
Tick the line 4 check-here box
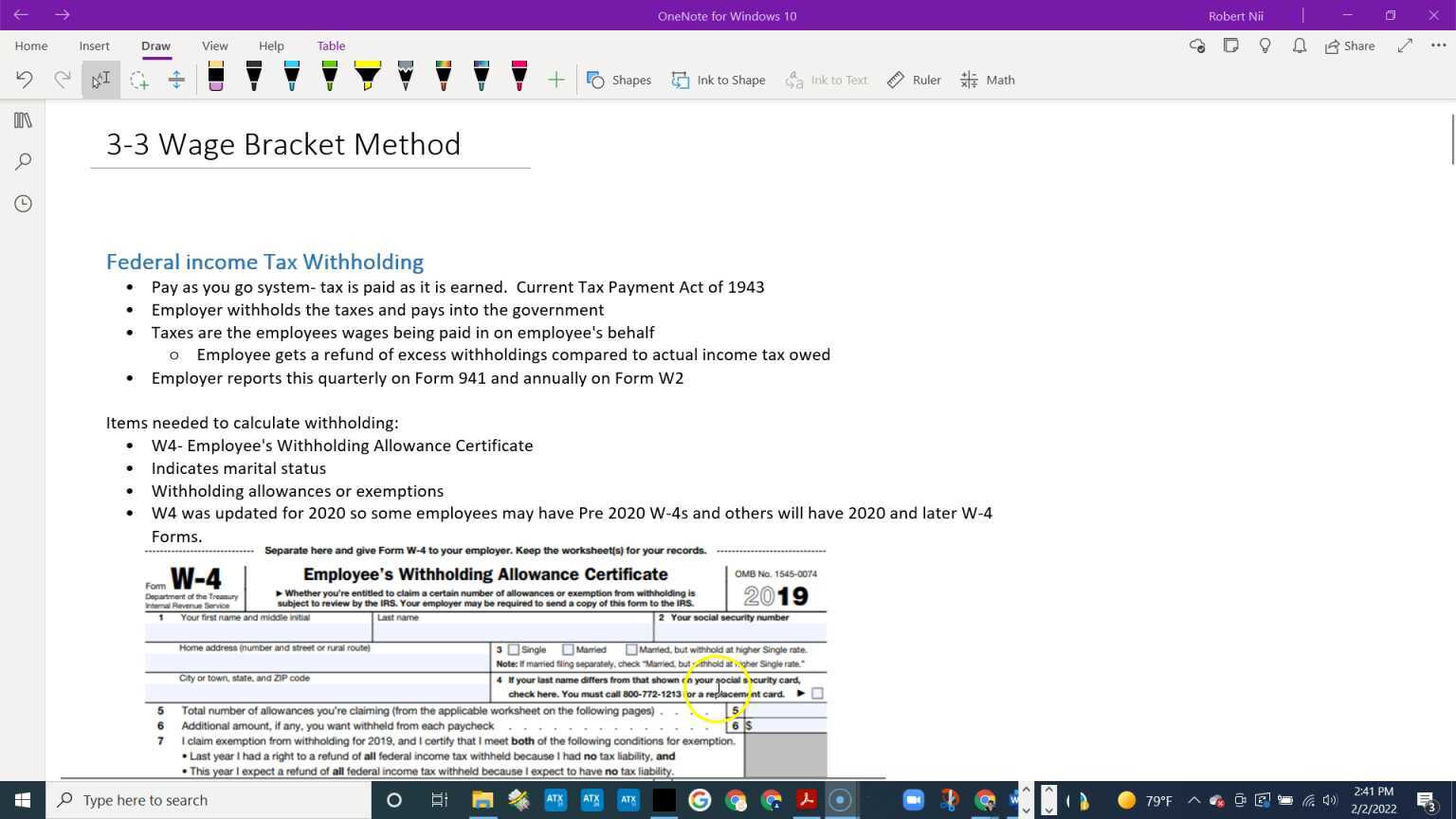click(x=817, y=693)
